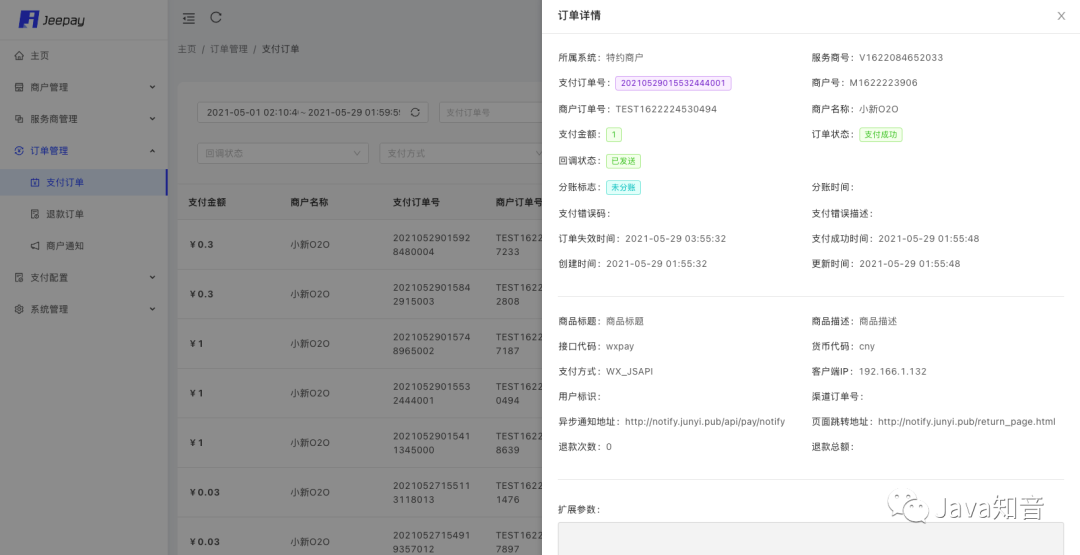Click the WX_JSAPI payment method value
This screenshot has width=1080, height=555.
[x=630, y=371]
